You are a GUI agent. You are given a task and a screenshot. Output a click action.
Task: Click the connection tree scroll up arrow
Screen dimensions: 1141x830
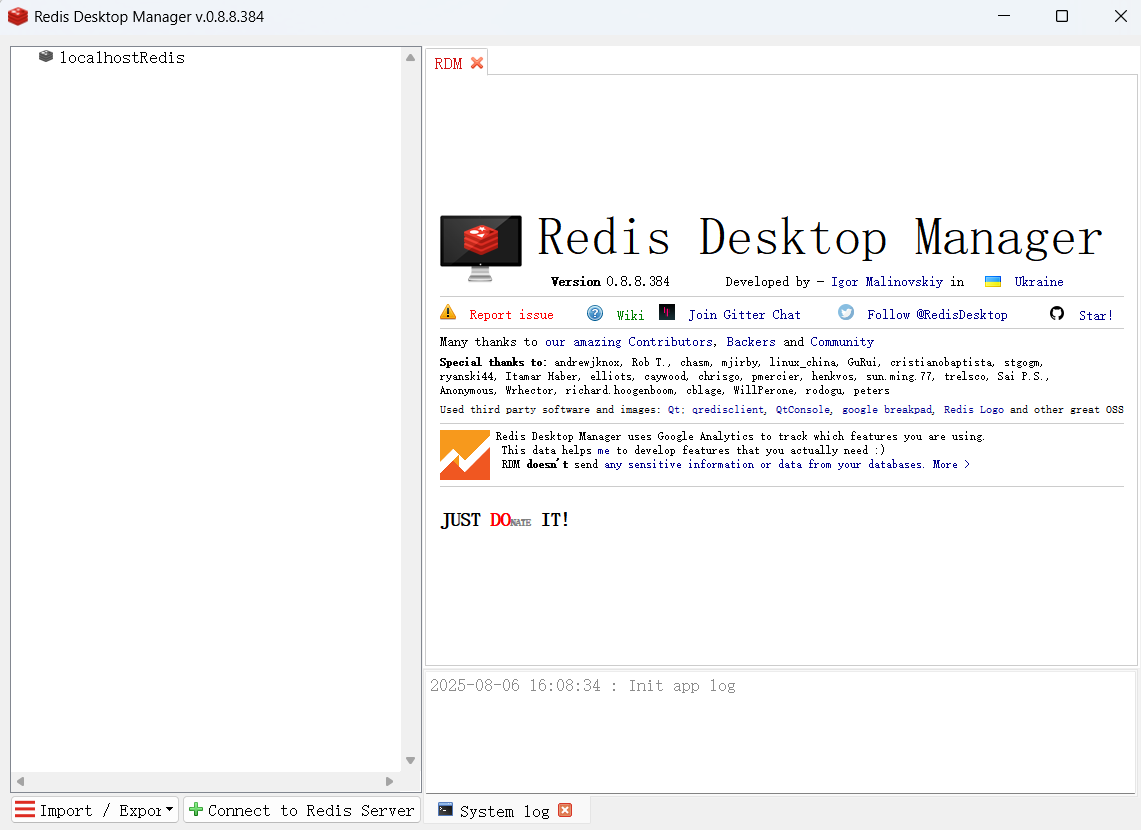[410, 57]
